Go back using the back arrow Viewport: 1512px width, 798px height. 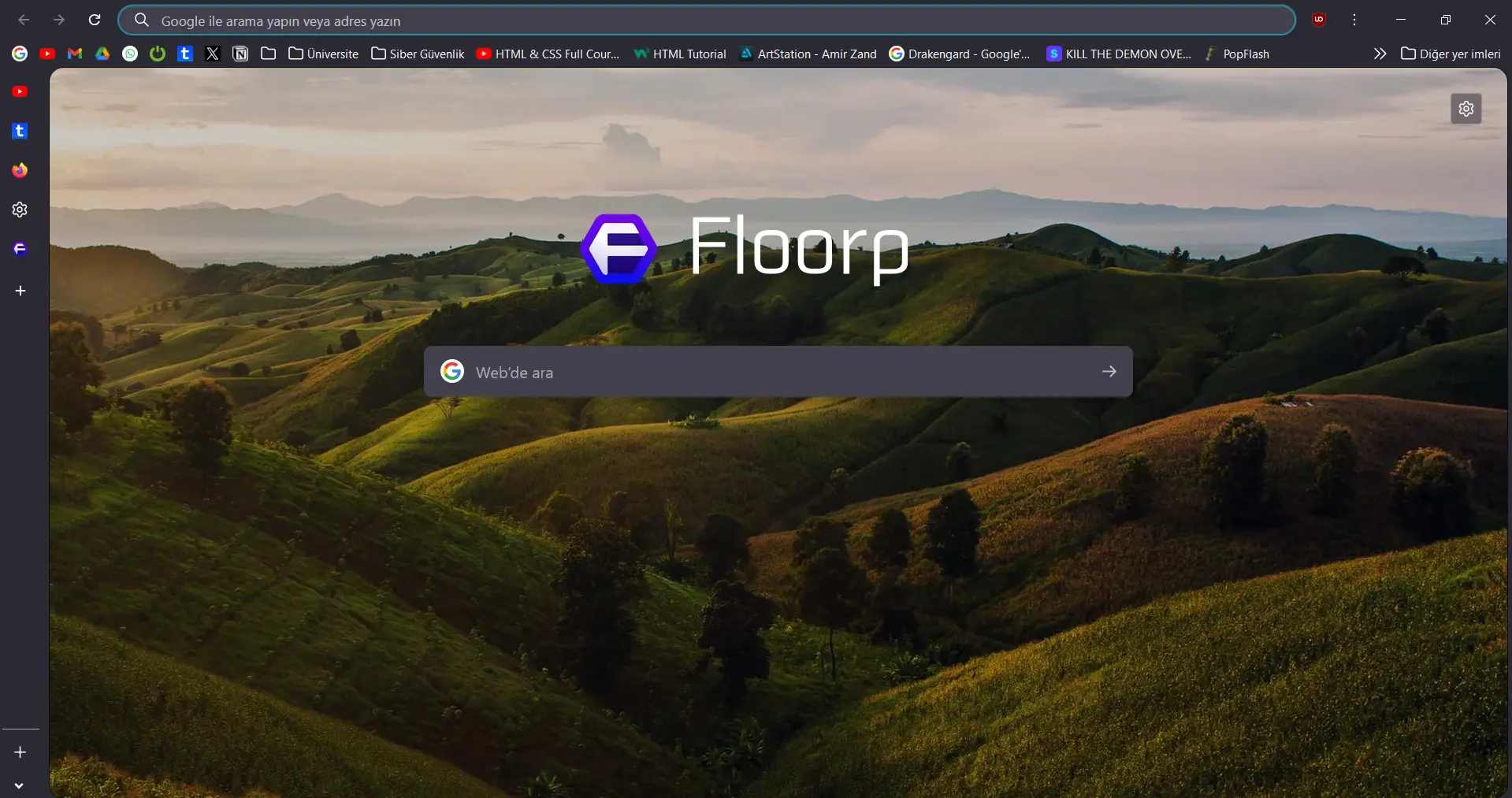pos(24,20)
